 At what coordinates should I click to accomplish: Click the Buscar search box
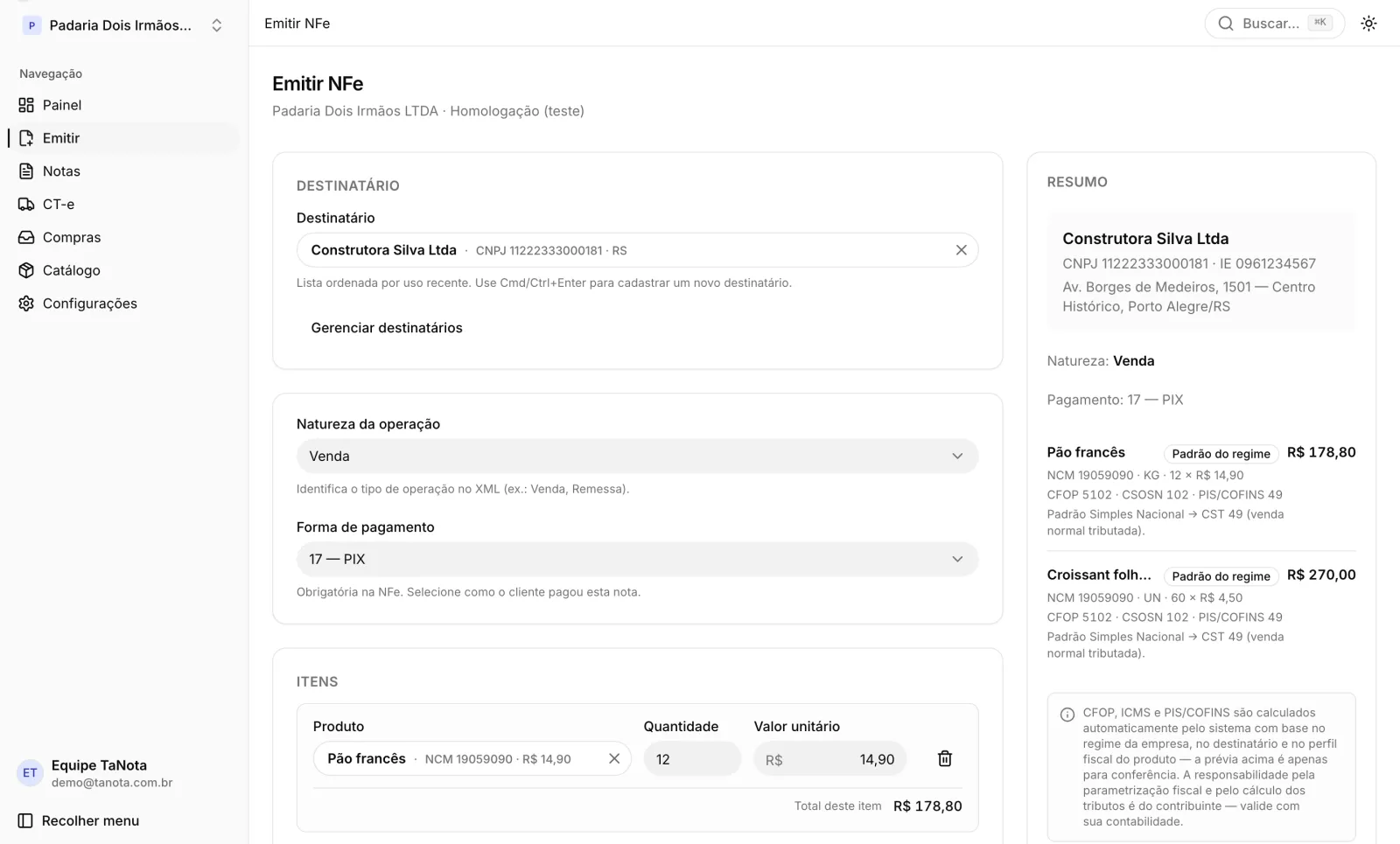click(x=1275, y=24)
